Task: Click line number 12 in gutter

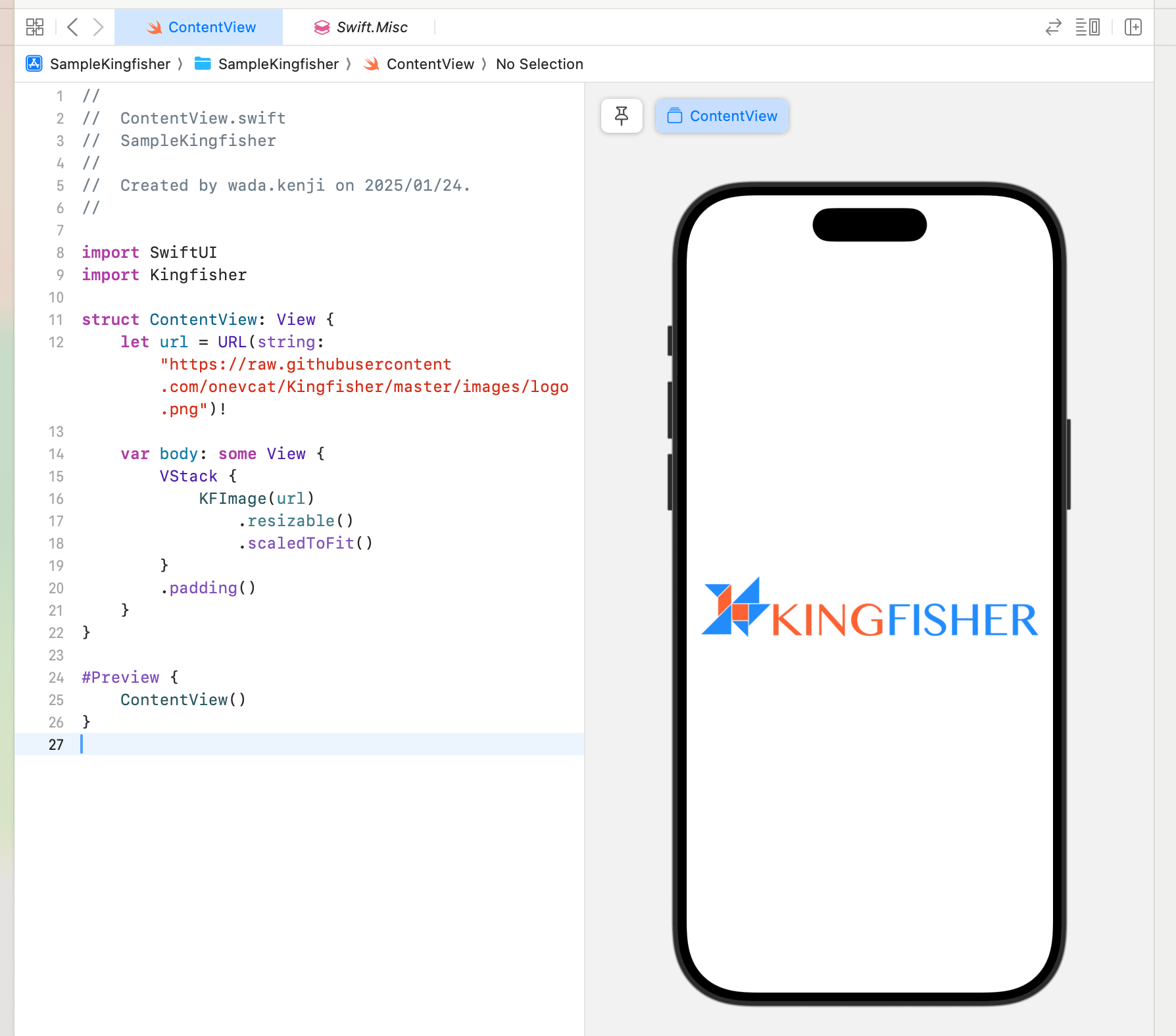Action: (56, 342)
